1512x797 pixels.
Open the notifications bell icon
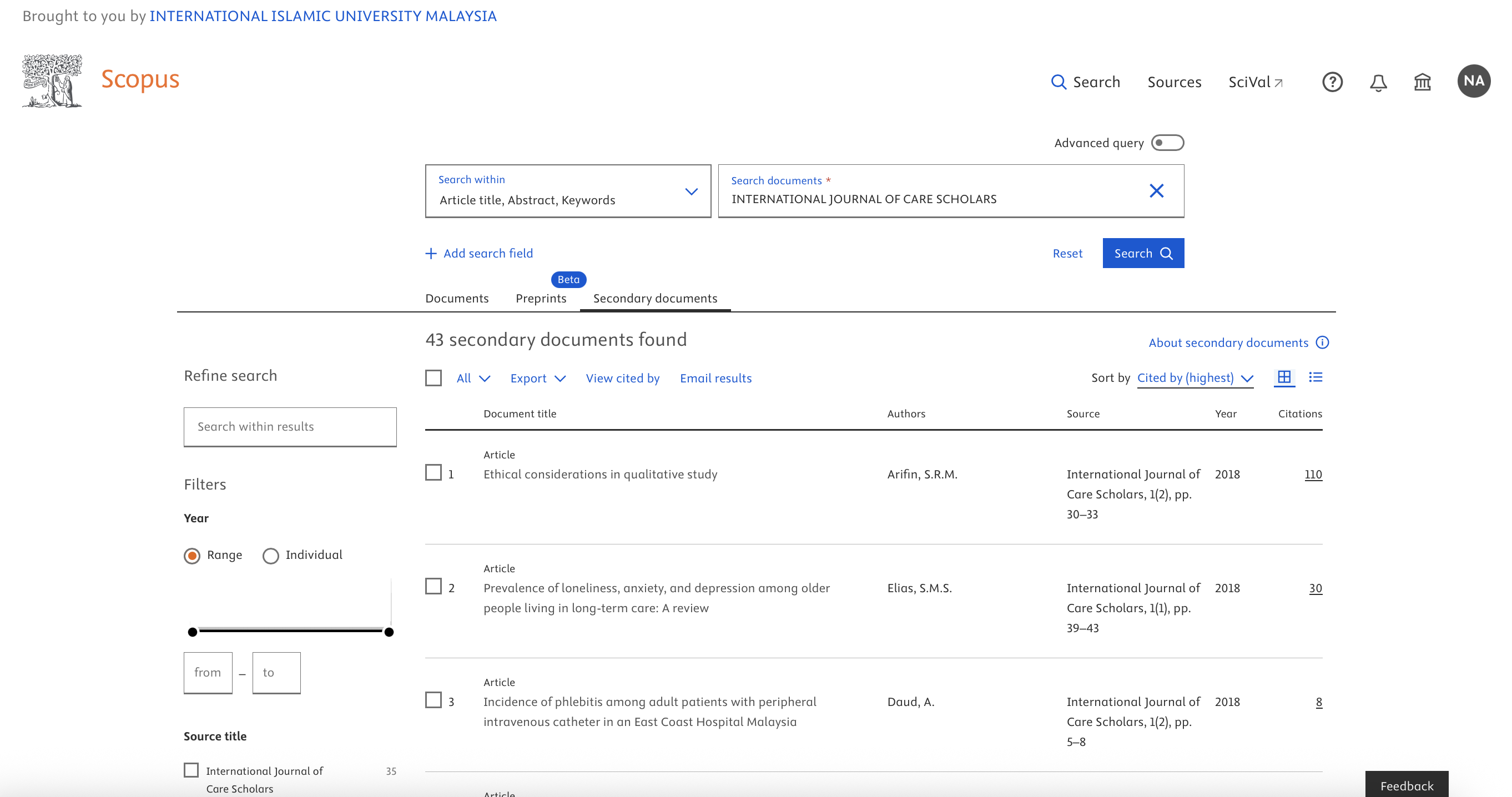1378,82
